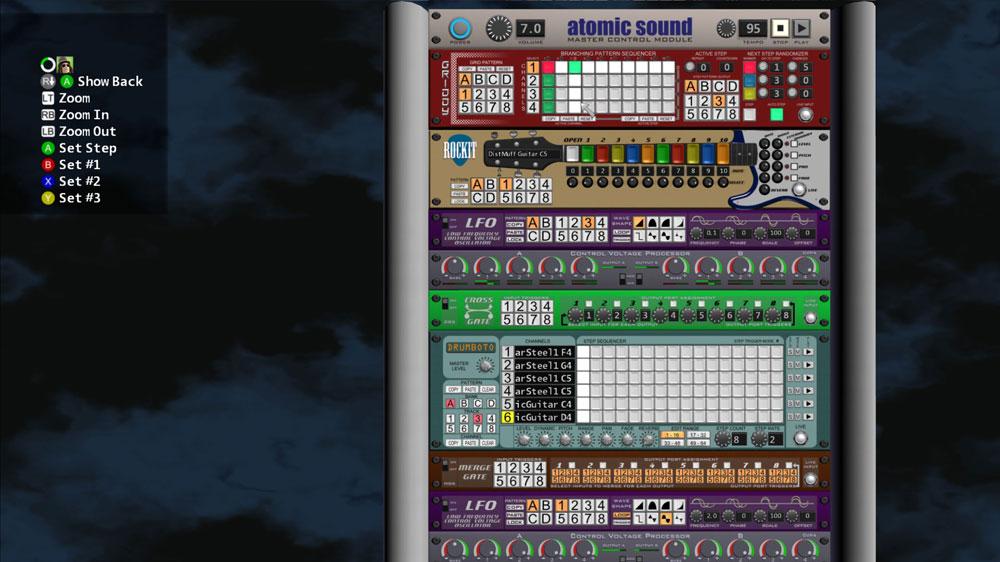Click the white Open fret pad on Rockit
The image size is (1000, 562).
pos(572,154)
